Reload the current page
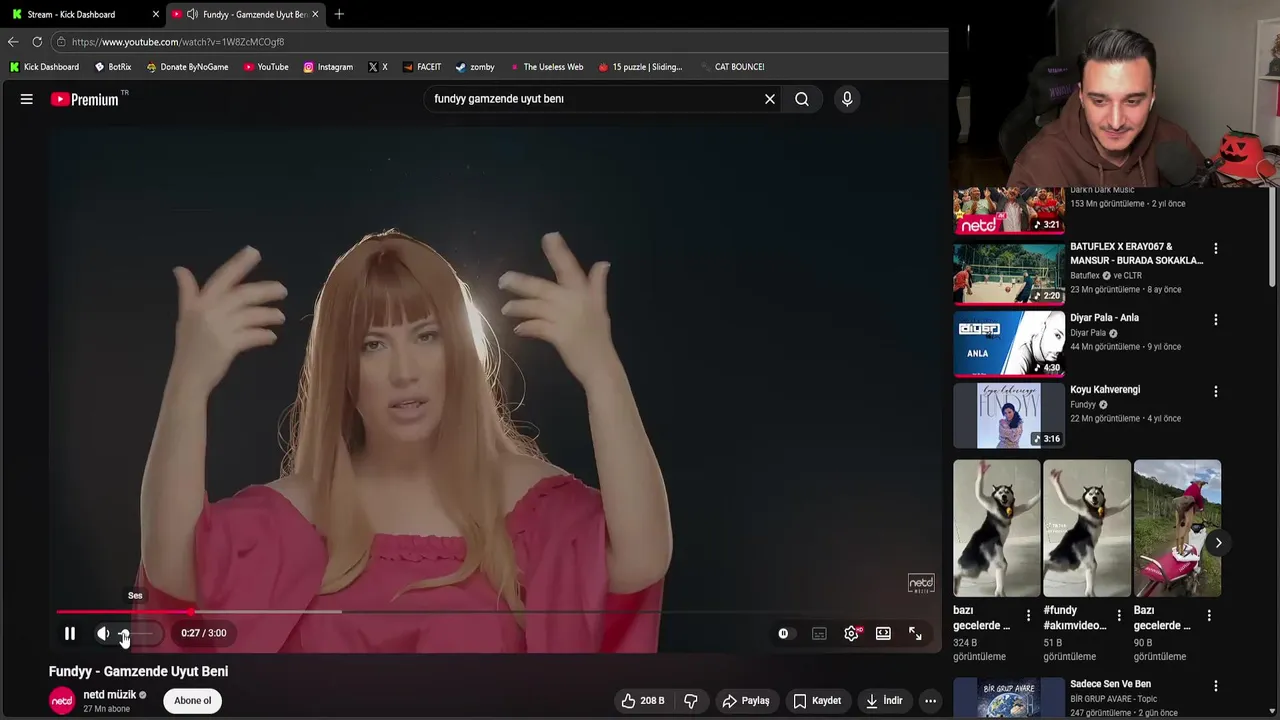Screen dimensions: 1280x720 pos(37,42)
